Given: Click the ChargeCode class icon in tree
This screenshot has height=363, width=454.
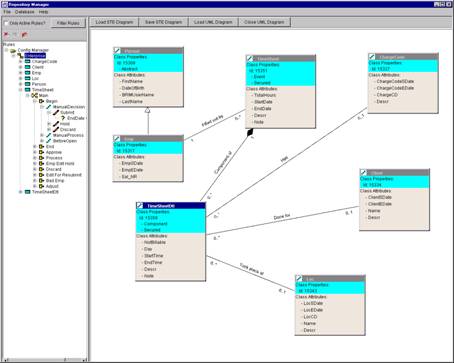Looking at the screenshot, I should click(28, 61).
